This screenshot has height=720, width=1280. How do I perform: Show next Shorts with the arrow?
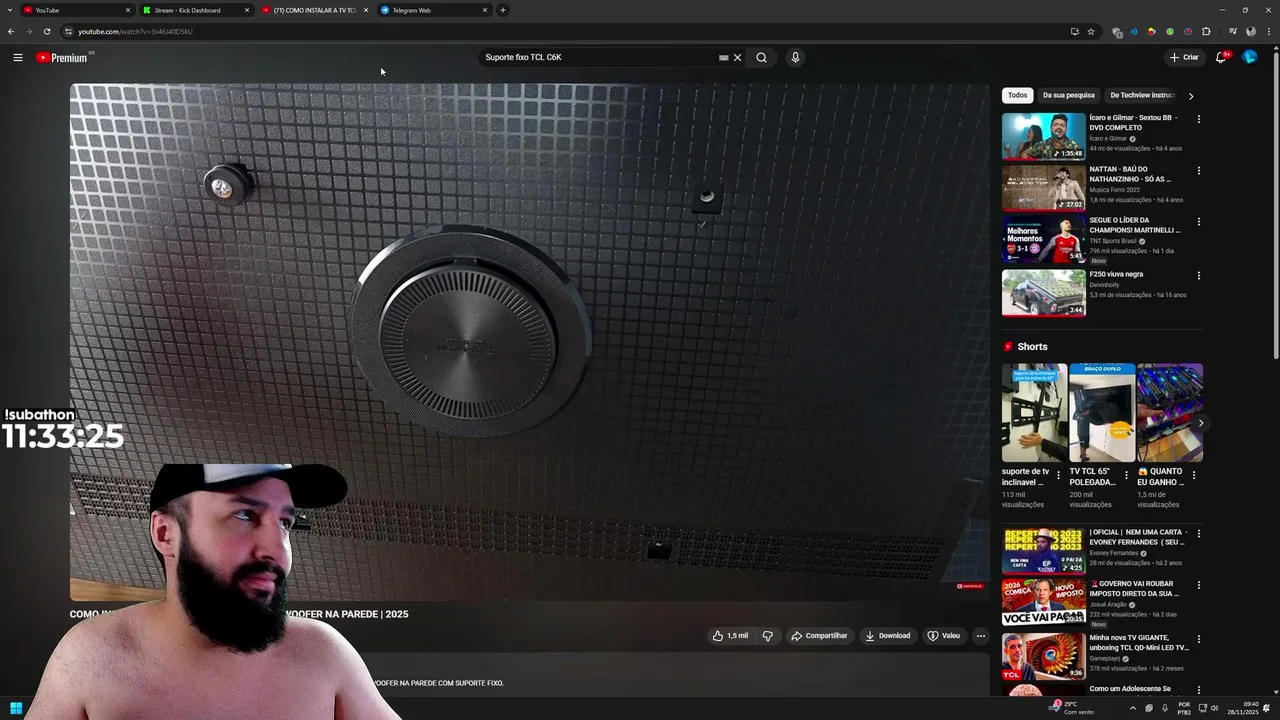click(x=1200, y=423)
